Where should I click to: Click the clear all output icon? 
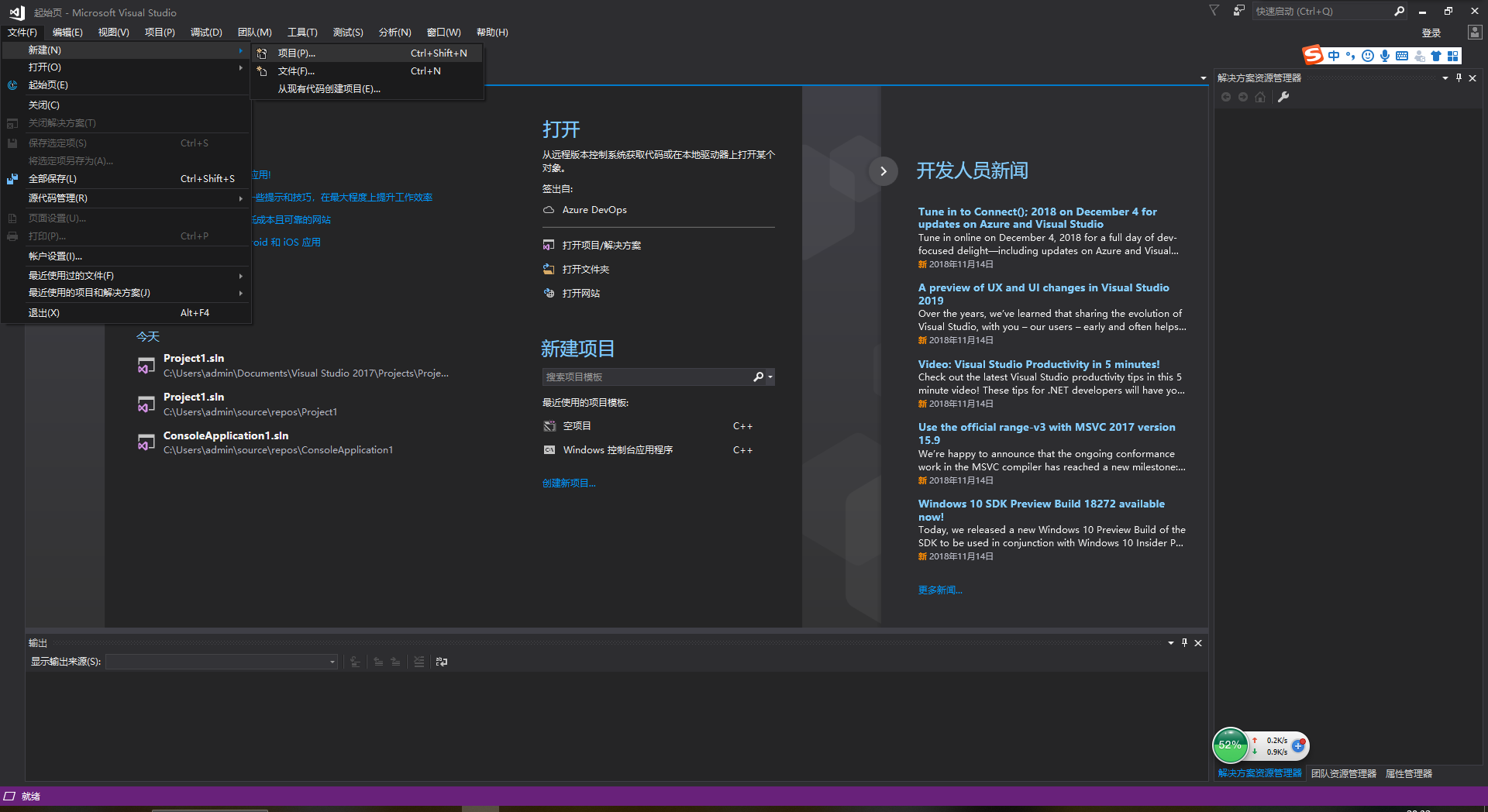[418, 662]
